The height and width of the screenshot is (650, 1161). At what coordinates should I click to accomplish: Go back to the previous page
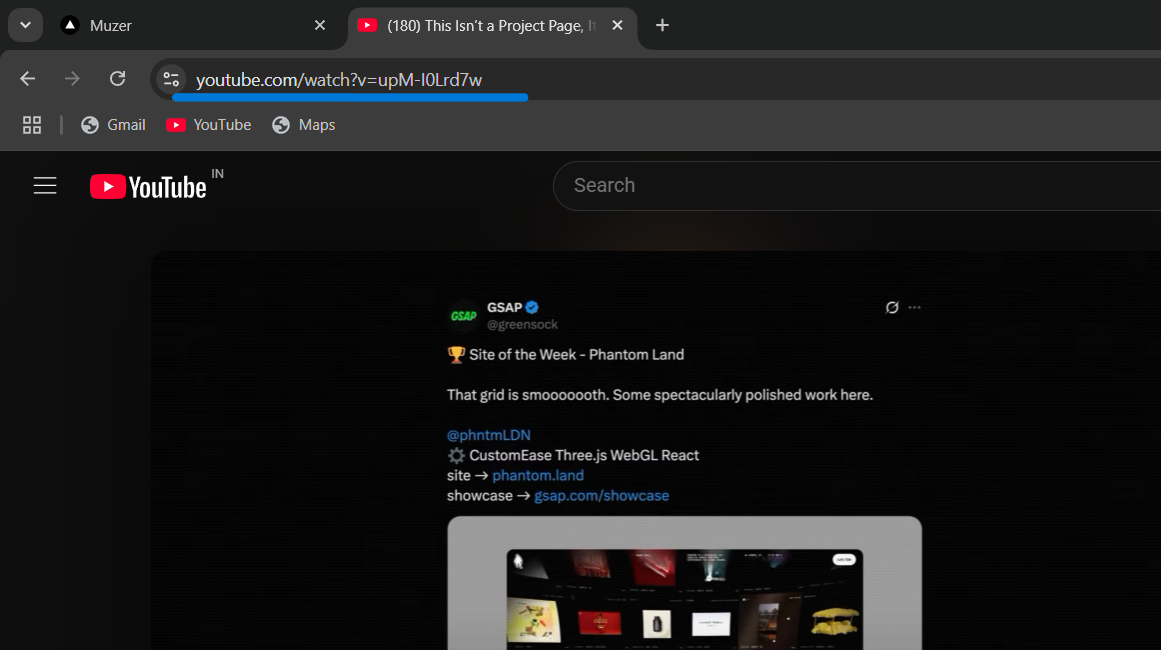click(28, 79)
